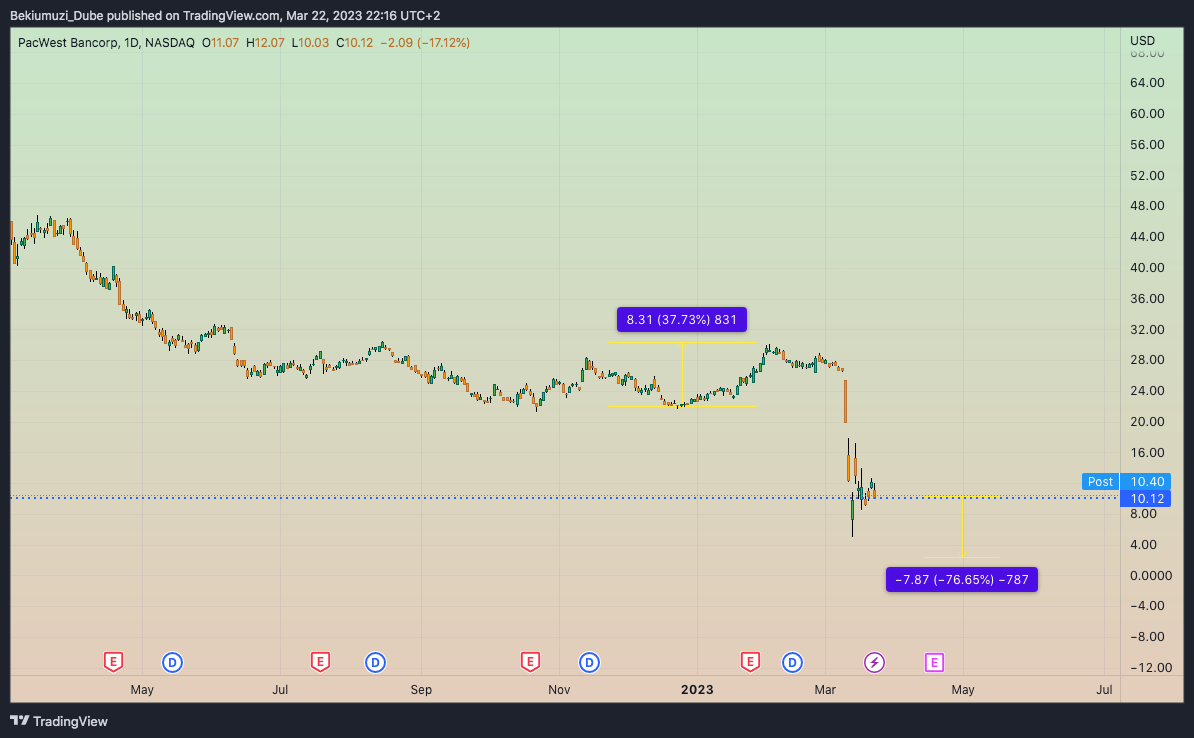The image size is (1194, 738).
Task: Select the blue dividend marker between Jul and Sep
Action: [375, 663]
